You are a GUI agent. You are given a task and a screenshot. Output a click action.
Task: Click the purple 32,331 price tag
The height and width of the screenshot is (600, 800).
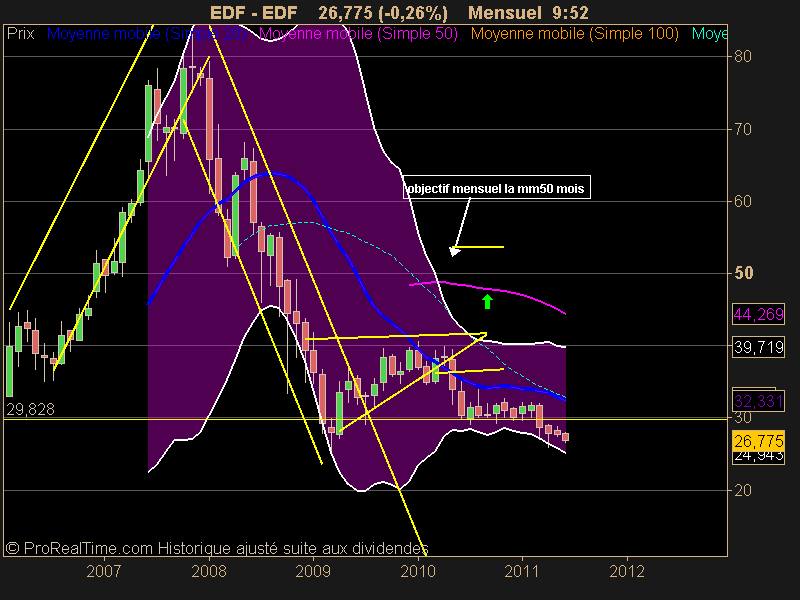[758, 401]
